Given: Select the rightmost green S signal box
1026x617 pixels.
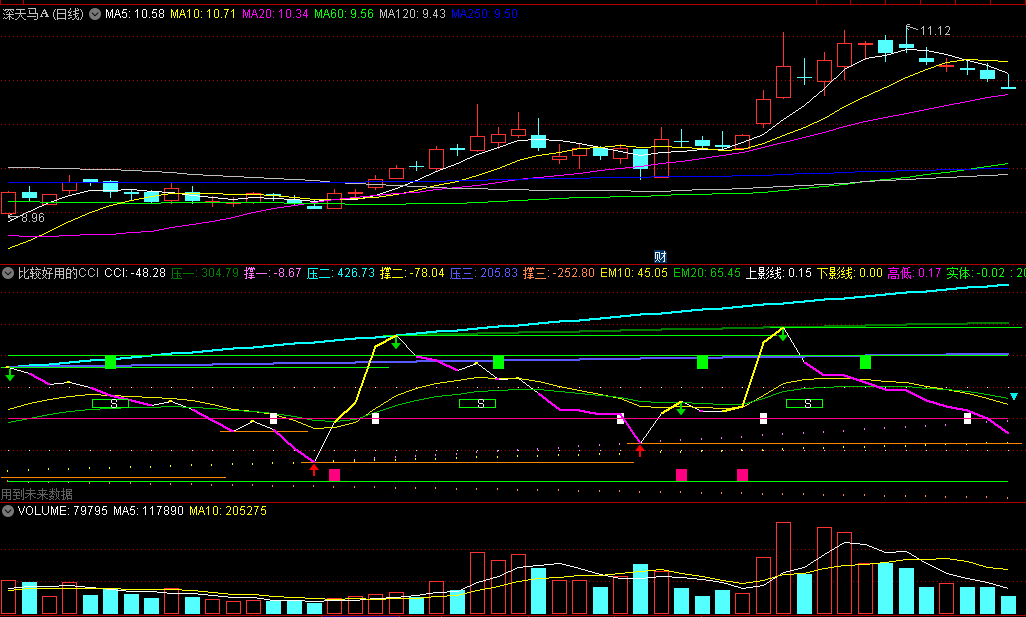Looking at the screenshot, I should (x=804, y=404).
